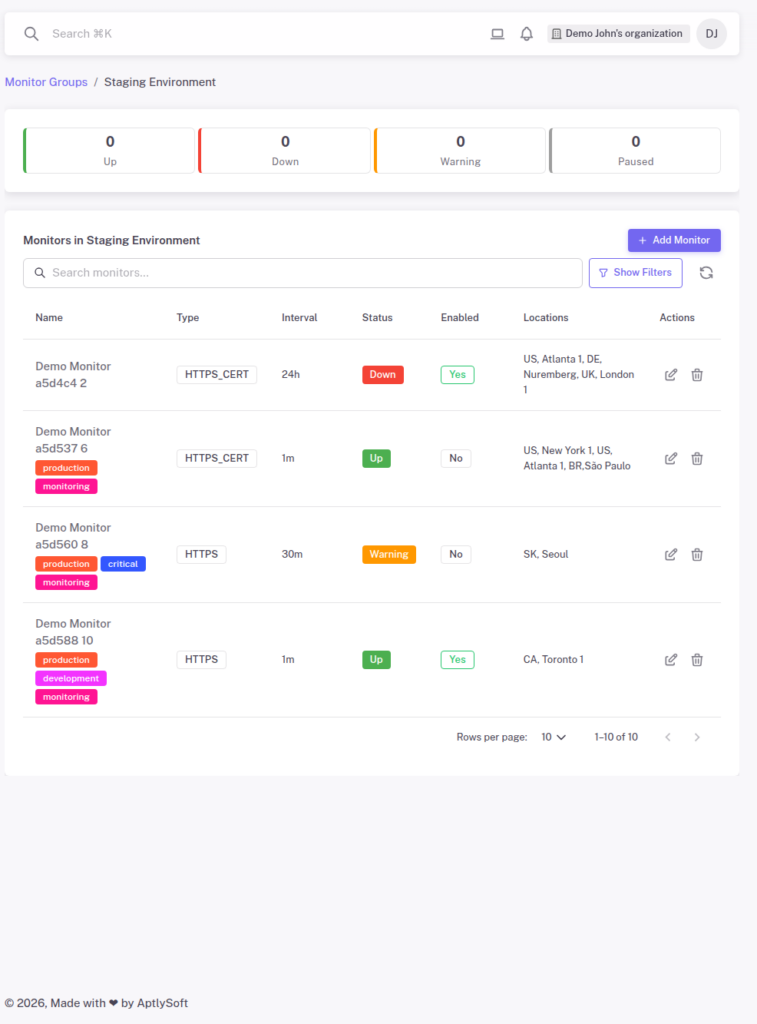Edit Demo Monitor a5d4c4 2
The height and width of the screenshot is (1024, 757).
[x=671, y=375]
